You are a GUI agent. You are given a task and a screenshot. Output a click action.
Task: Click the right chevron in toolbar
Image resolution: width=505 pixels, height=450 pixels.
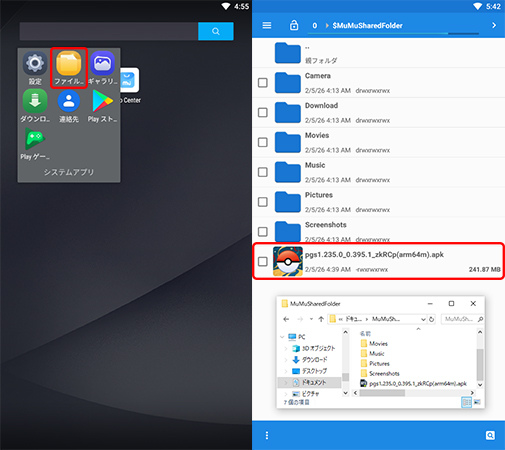494,25
